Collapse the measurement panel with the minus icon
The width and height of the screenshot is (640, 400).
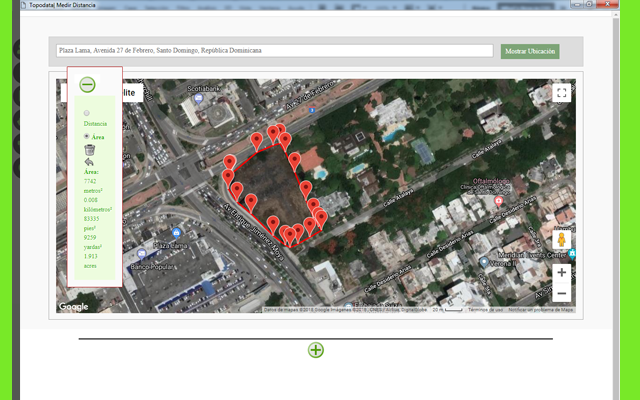pyautogui.click(x=87, y=84)
